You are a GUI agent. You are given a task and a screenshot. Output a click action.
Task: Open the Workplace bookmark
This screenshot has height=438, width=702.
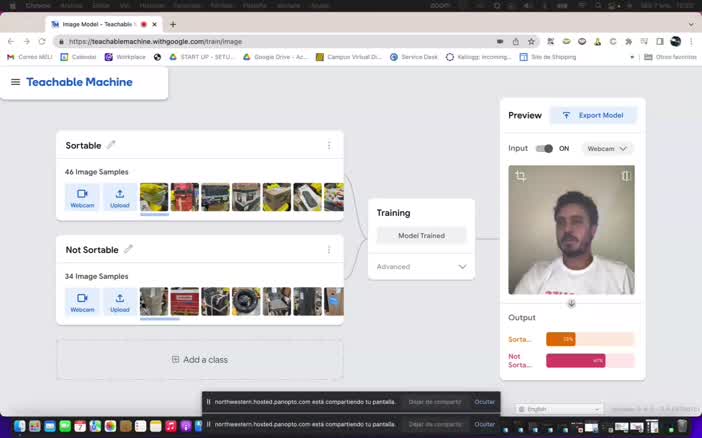[125, 57]
